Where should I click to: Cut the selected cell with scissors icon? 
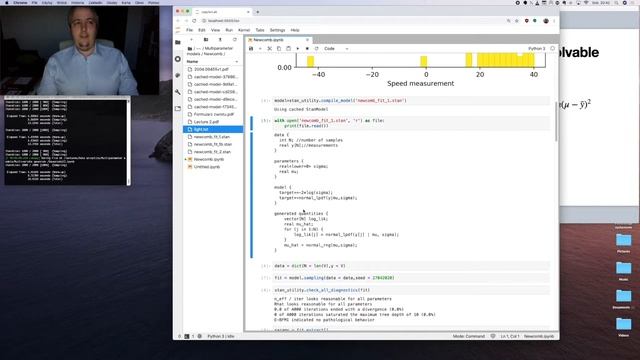[x=269, y=49]
